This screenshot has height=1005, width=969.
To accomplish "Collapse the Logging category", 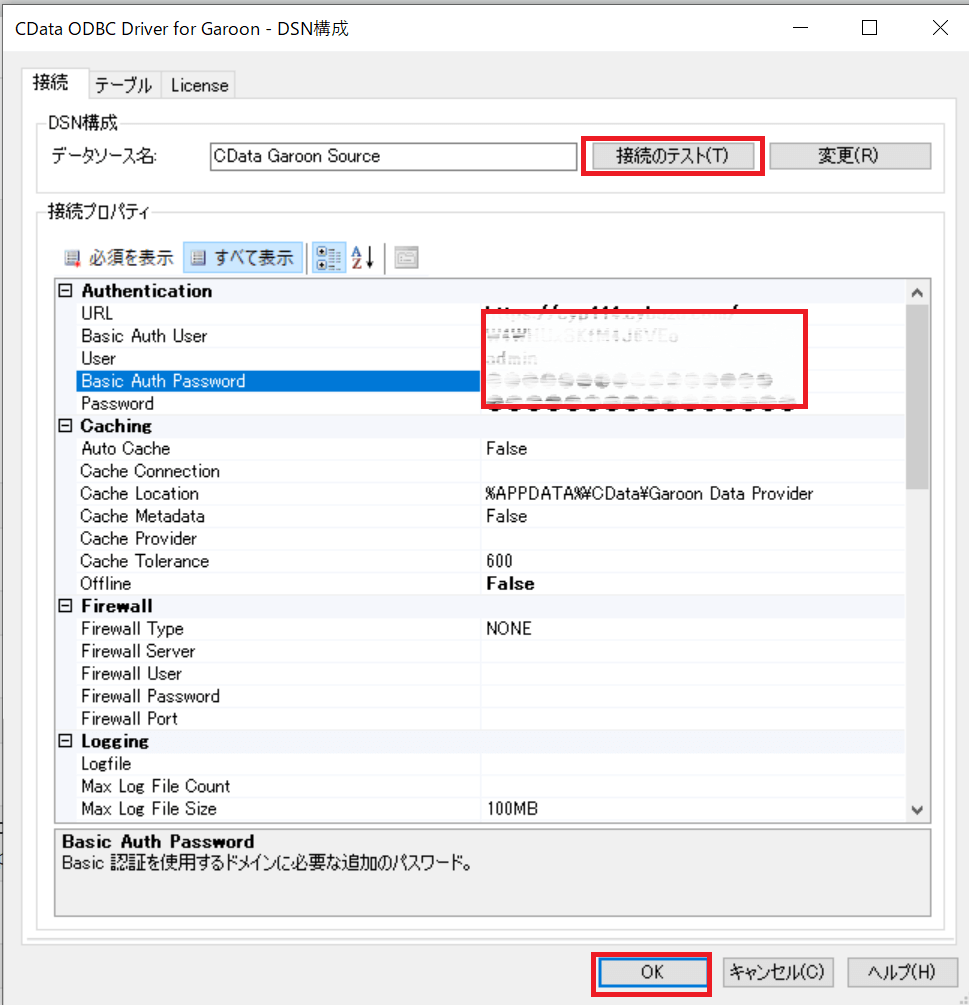I will point(65,741).
